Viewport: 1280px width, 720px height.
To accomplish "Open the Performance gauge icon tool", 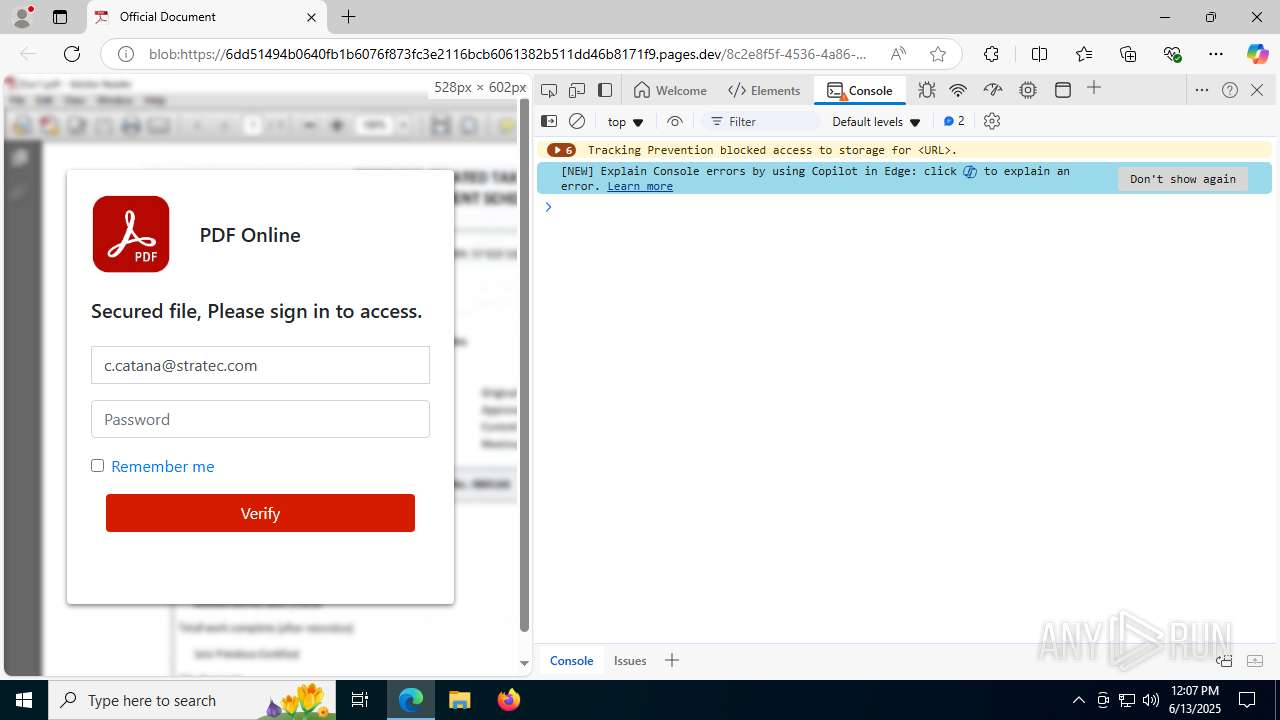I will 993,90.
